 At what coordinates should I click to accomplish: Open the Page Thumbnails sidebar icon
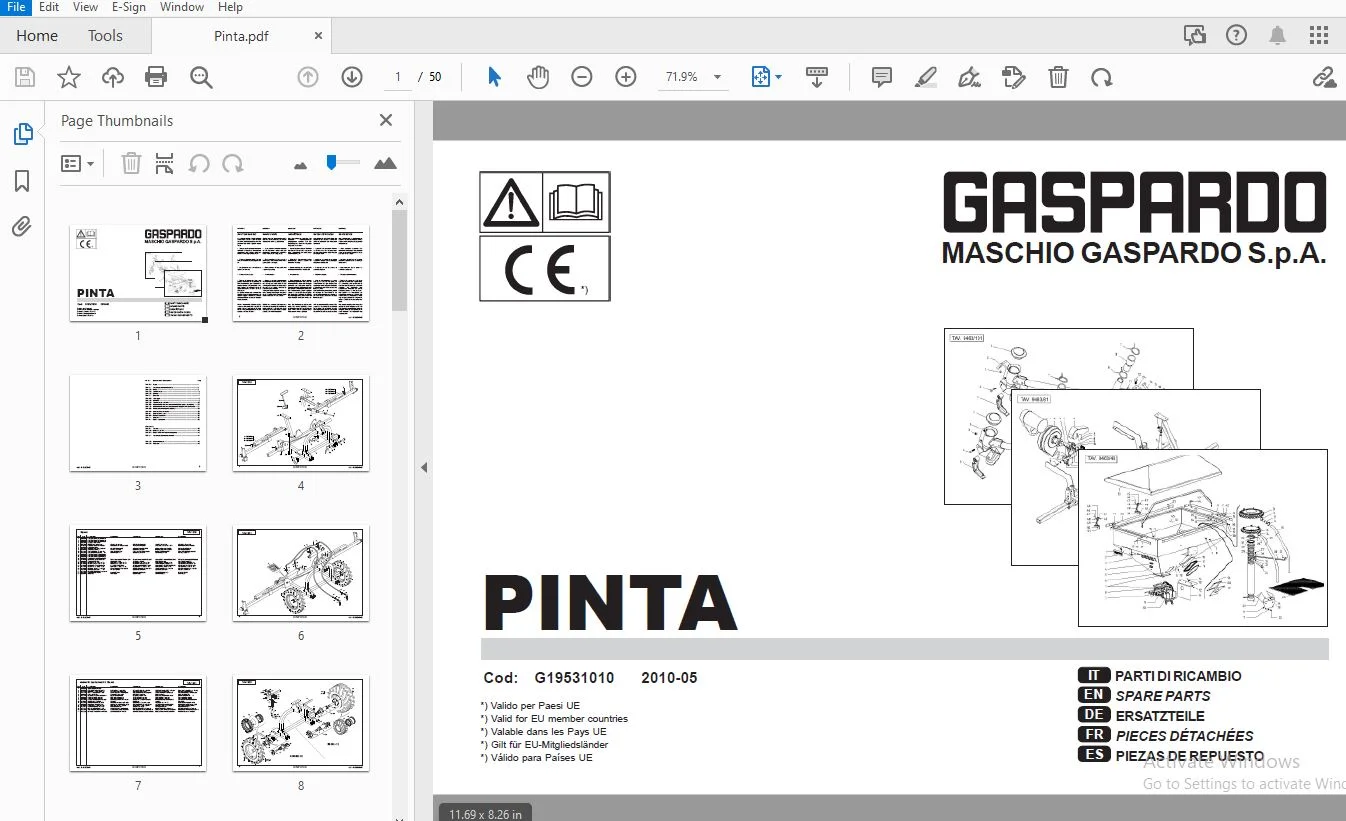point(22,133)
